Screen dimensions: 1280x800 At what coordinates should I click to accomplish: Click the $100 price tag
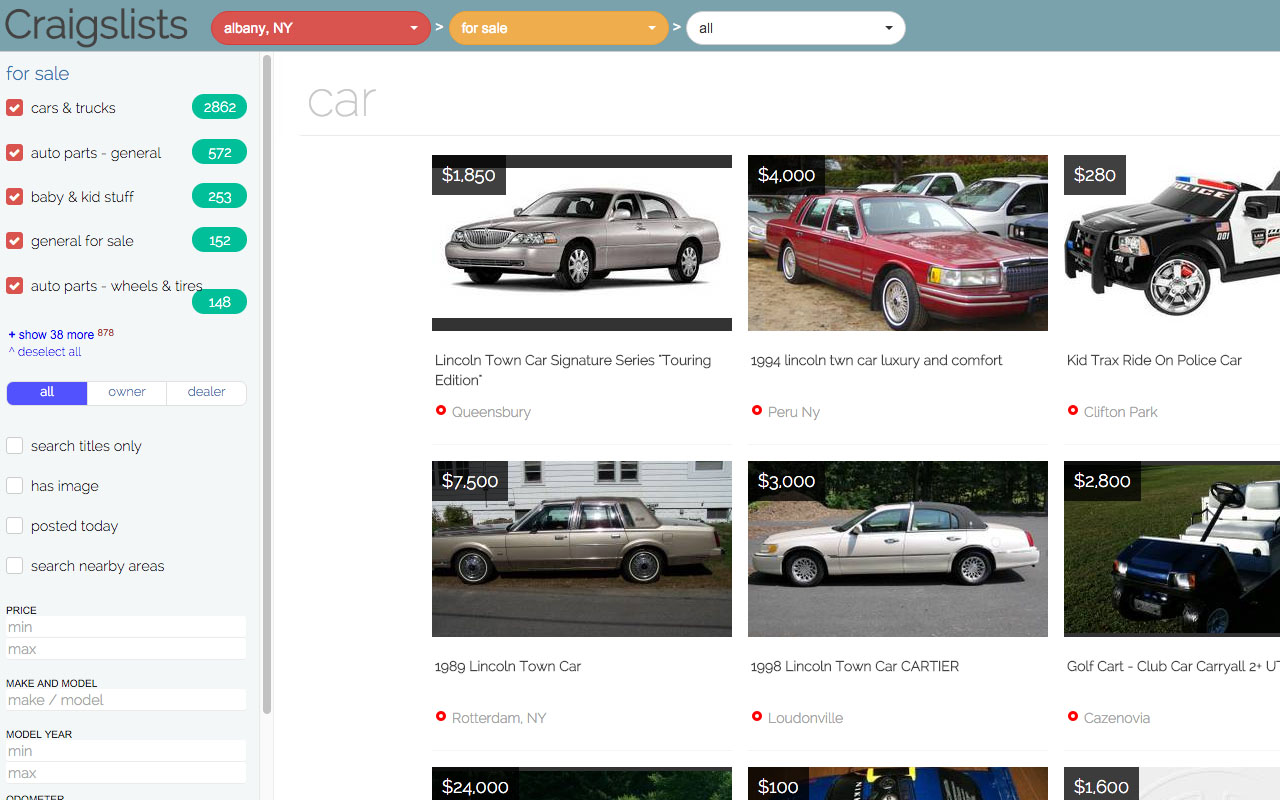click(778, 786)
